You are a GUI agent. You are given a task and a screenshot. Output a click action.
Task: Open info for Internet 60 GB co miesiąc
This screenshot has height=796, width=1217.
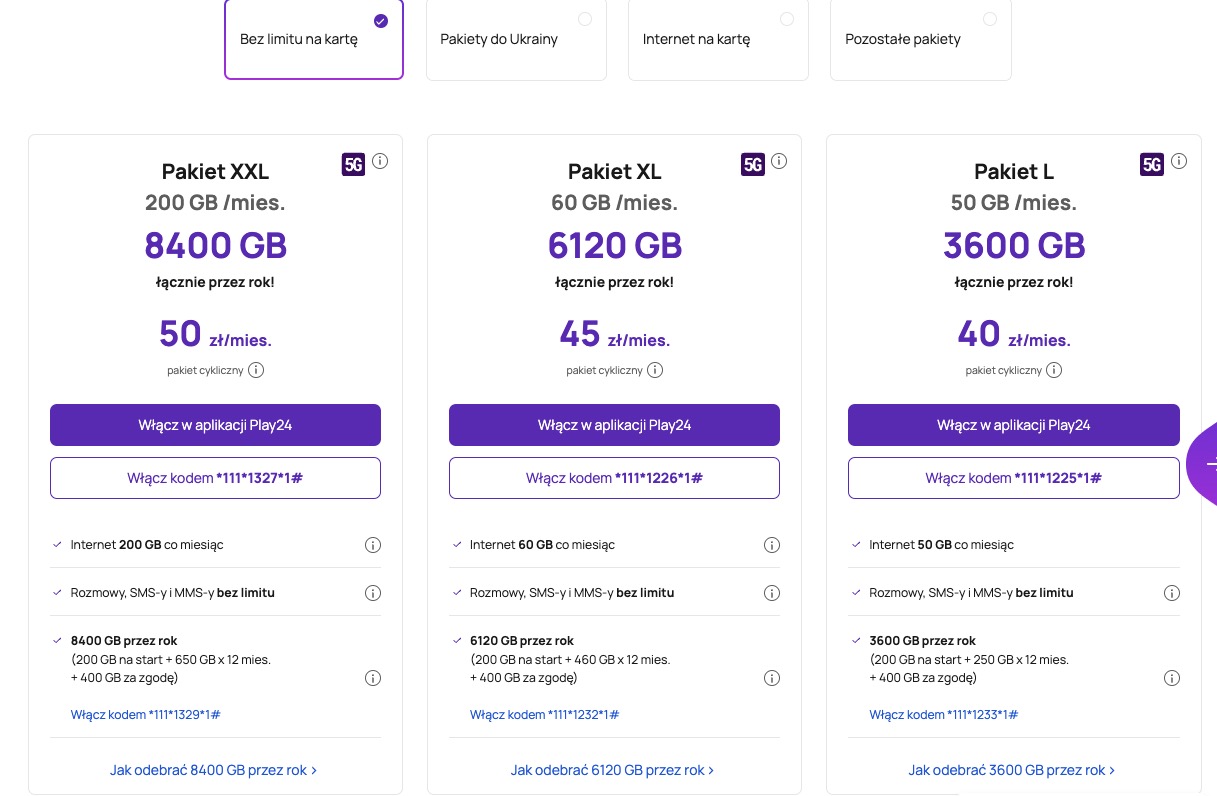(x=772, y=545)
